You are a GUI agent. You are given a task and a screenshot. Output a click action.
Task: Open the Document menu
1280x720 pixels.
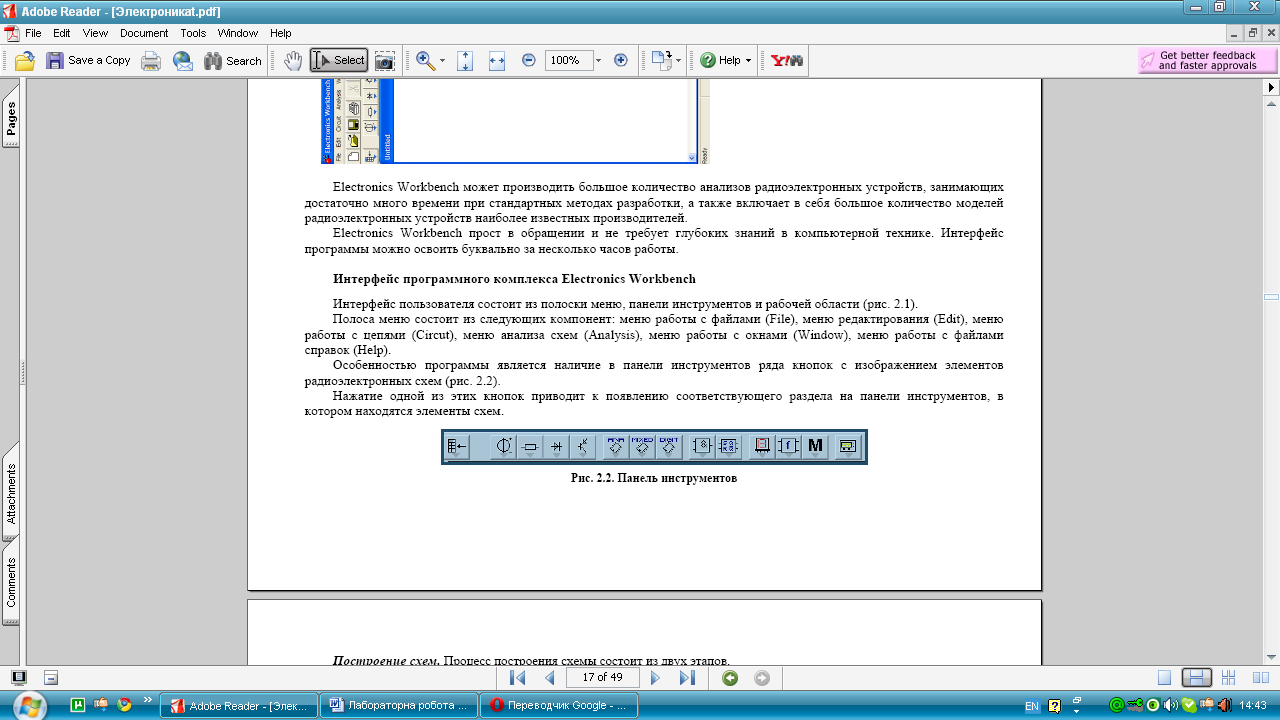click(x=144, y=33)
